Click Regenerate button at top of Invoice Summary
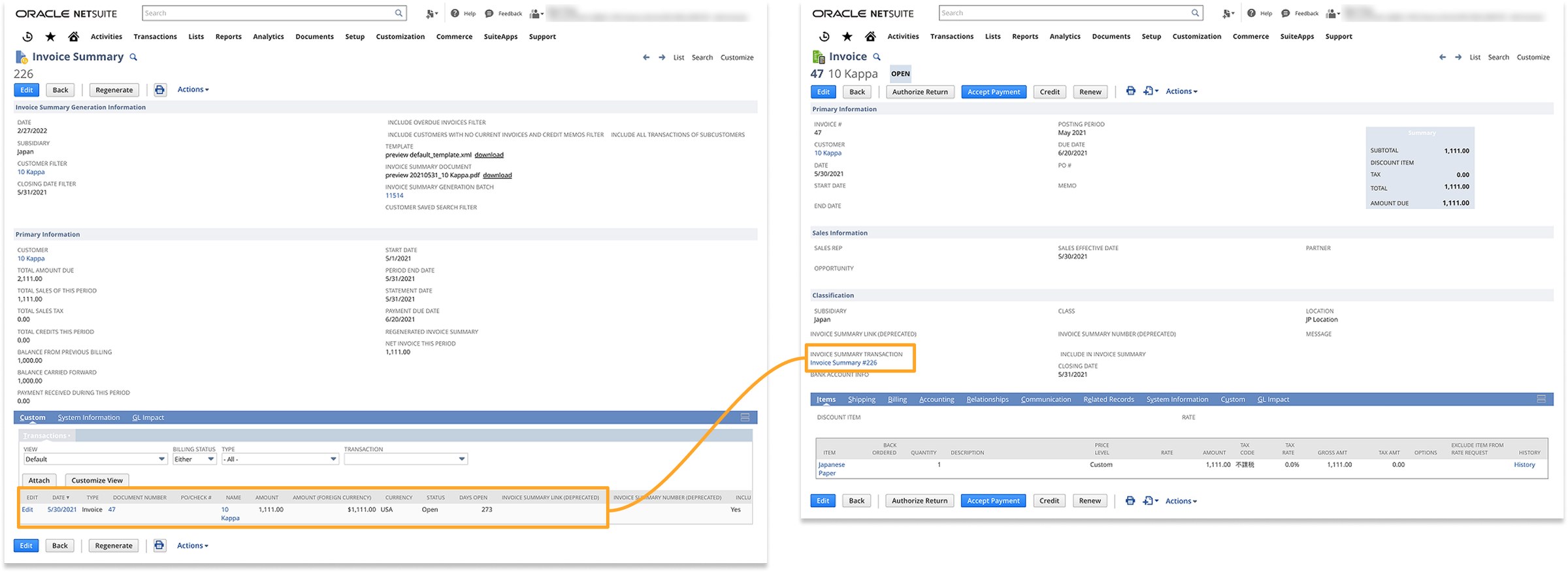The height and width of the screenshot is (573, 1568). click(x=114, y=90)
